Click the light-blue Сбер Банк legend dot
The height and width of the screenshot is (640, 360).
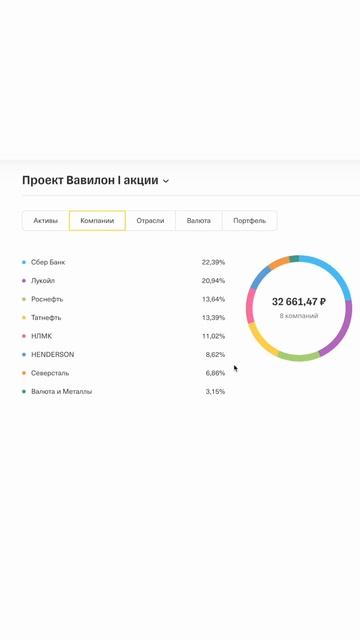coord(24,262)
